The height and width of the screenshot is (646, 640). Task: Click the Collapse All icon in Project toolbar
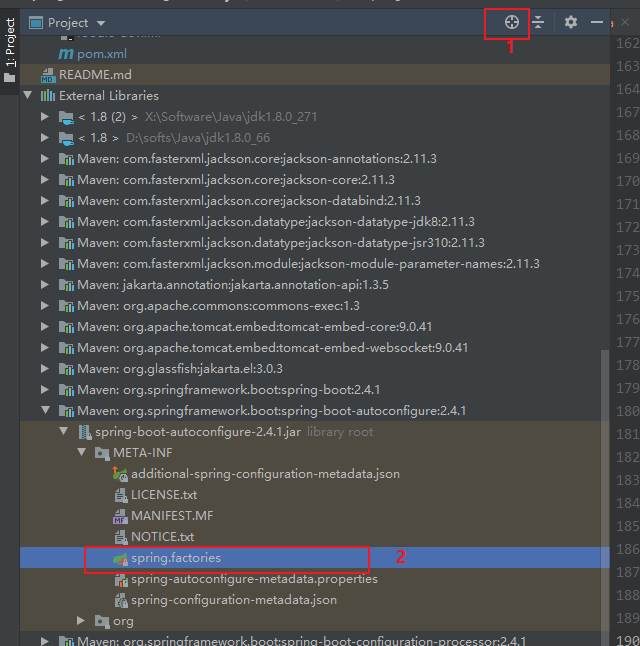[538, 22]
